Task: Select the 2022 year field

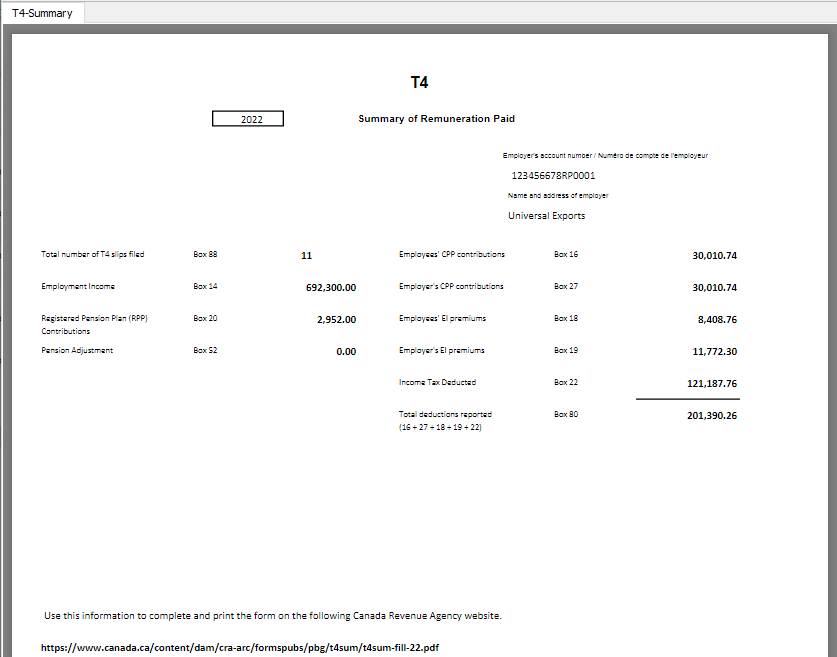Action: coord(247,118)
